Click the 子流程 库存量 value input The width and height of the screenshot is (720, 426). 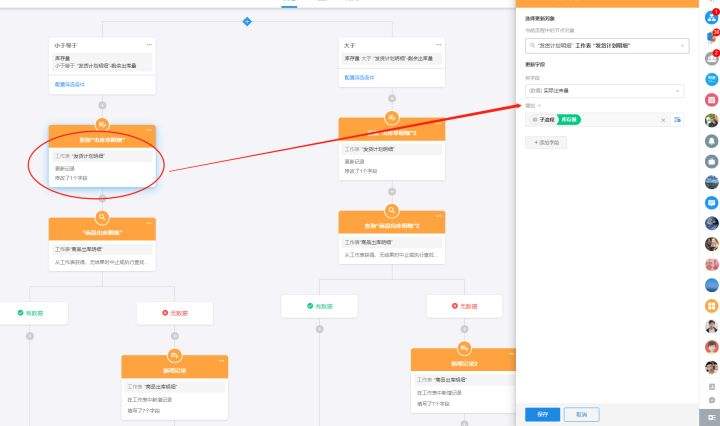[x=598, y=120]
